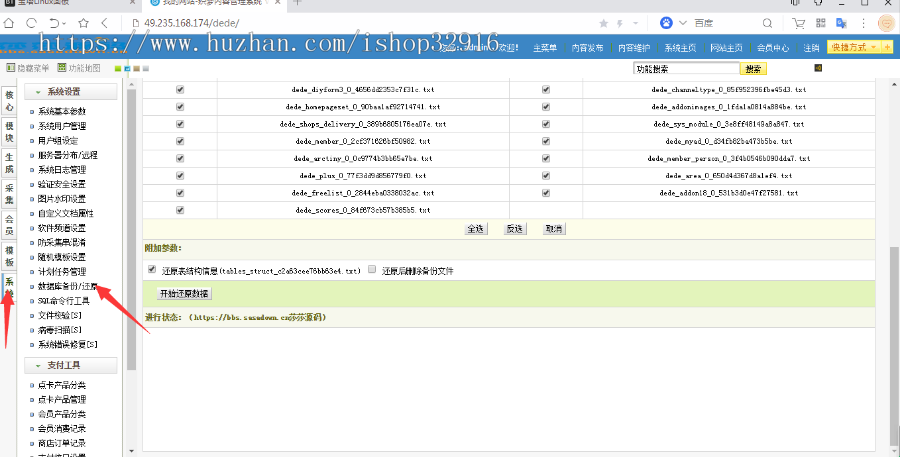
Task: Open the 快捷方式 shortcut dropdown
Action: (855, 47)
